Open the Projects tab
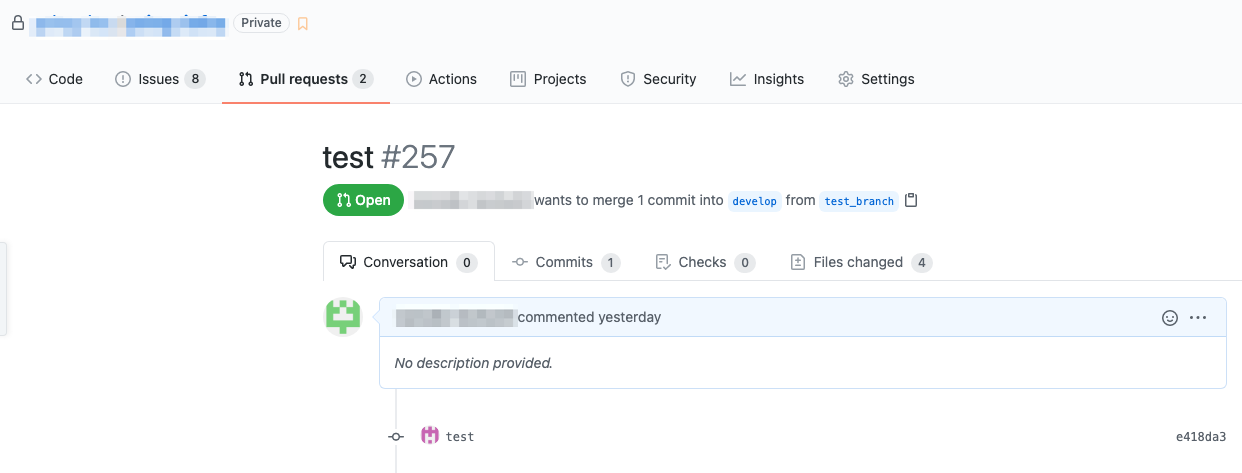This screenshot has height=473, width=1242. (548, 79)
